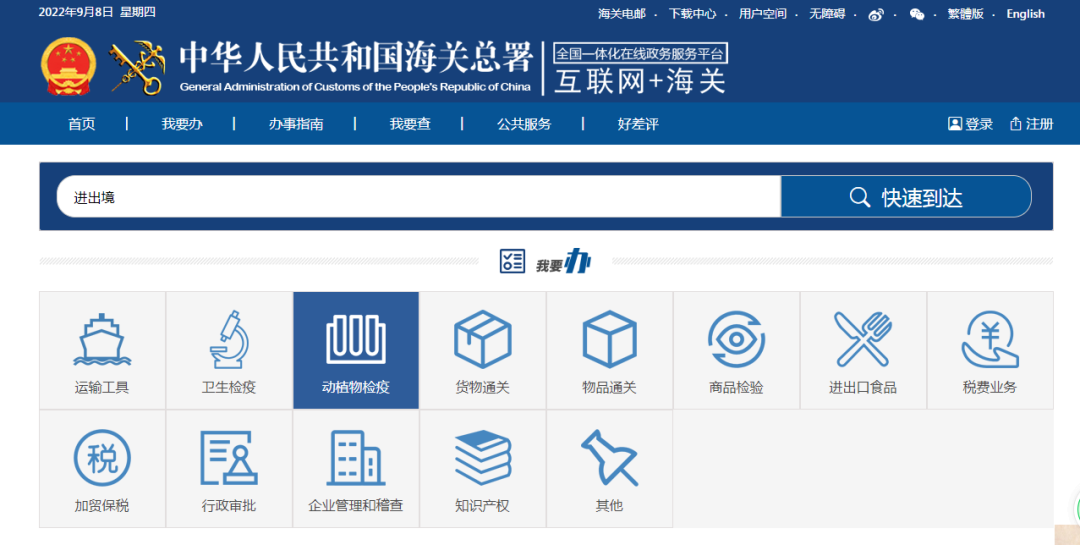Open the 无障碍 accessibility link
Screen dimensions: 1080x545
(827, 14)
